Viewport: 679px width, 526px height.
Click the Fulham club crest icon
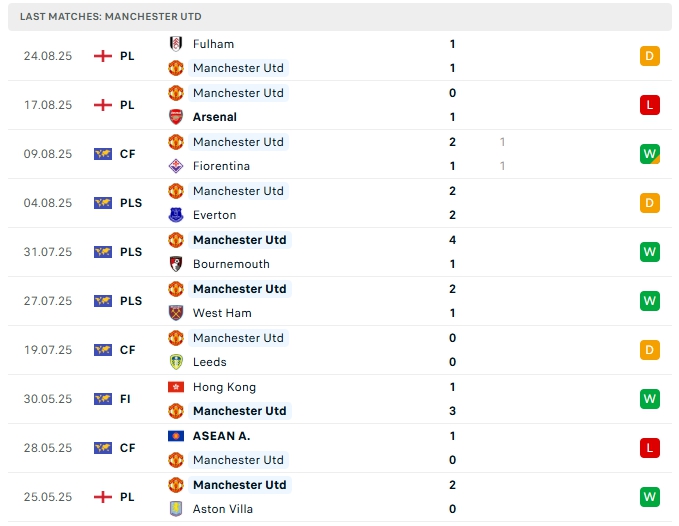pyautogui.click(x=176, y=44)
